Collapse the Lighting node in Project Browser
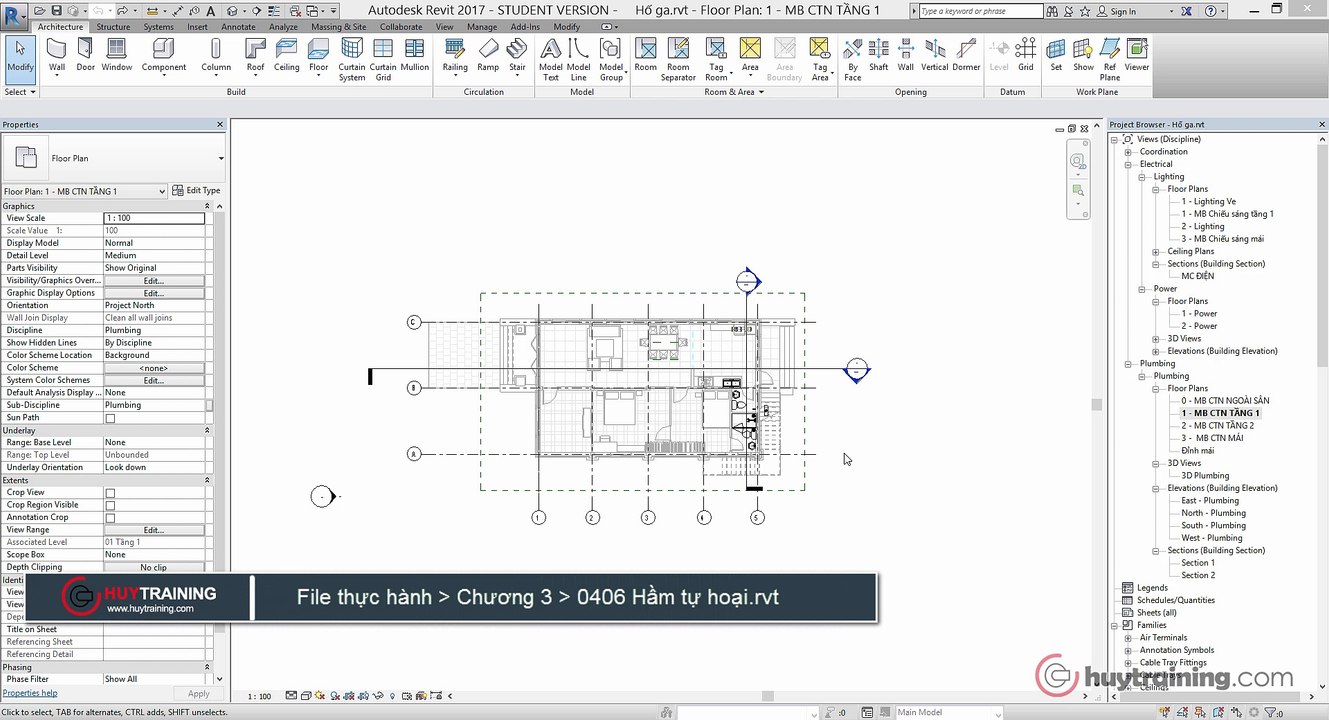This screenshot has height=720, width=1329. click(x=1142, y=177)
